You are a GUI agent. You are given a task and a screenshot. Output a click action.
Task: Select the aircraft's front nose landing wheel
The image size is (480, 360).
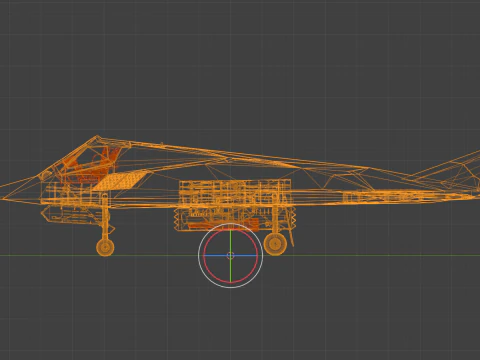[105, 247]
